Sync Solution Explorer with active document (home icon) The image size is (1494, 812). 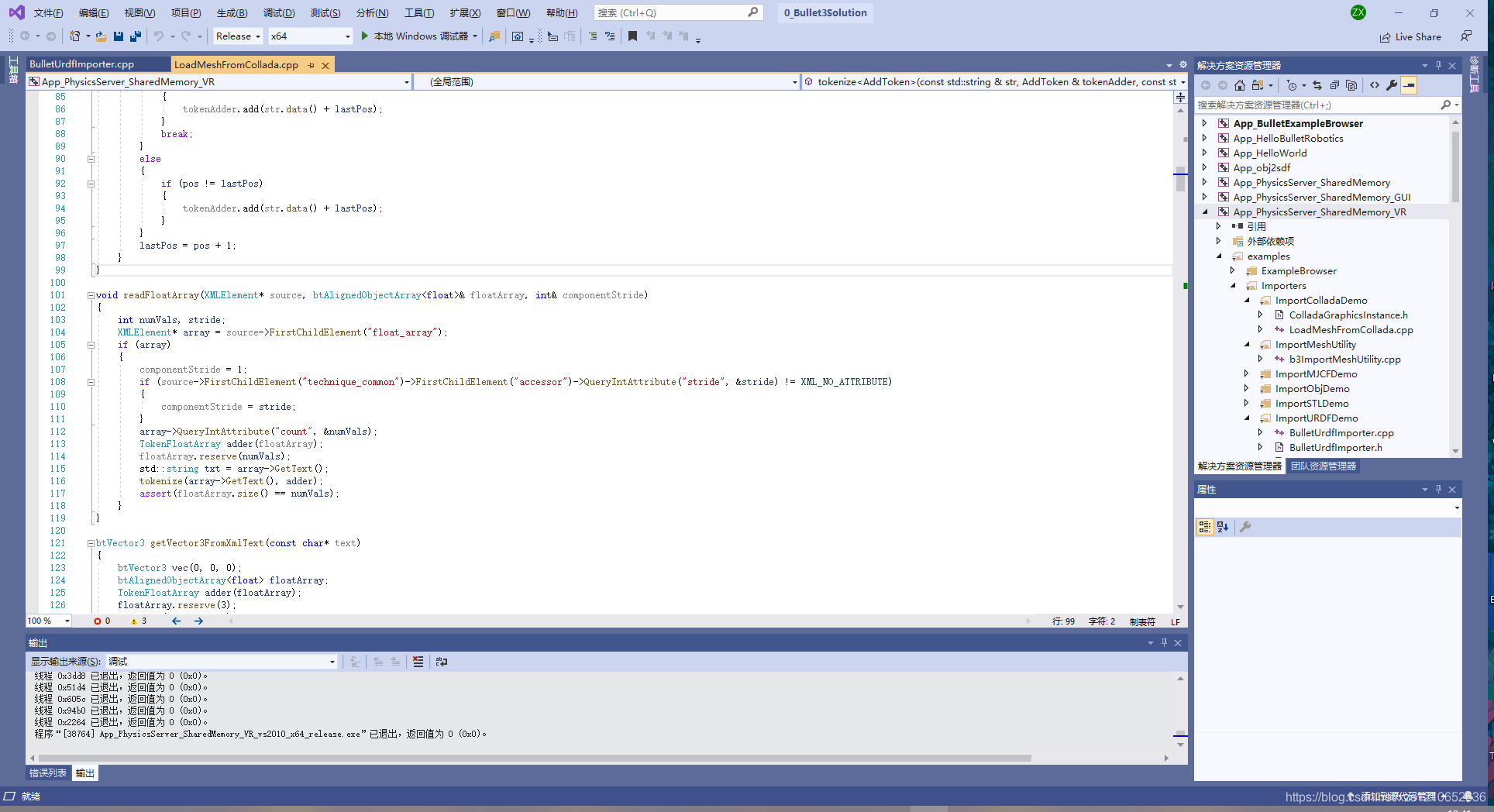(1240, 85)
